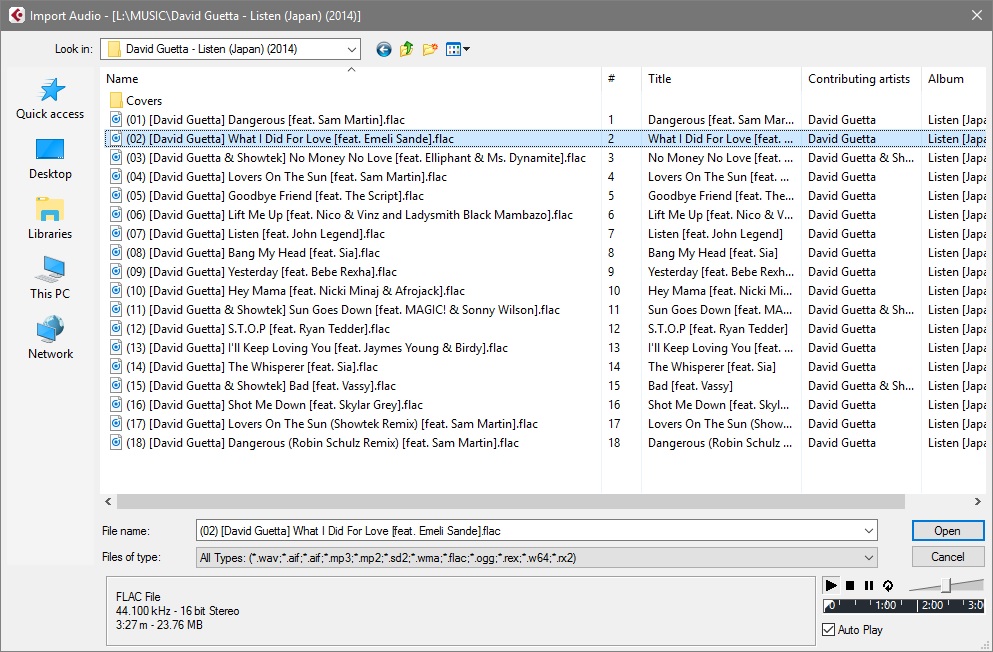This screenshot has width=993, height=652.
Task: Select (03) No Money No Love file icon
Action: pos(116,157)
